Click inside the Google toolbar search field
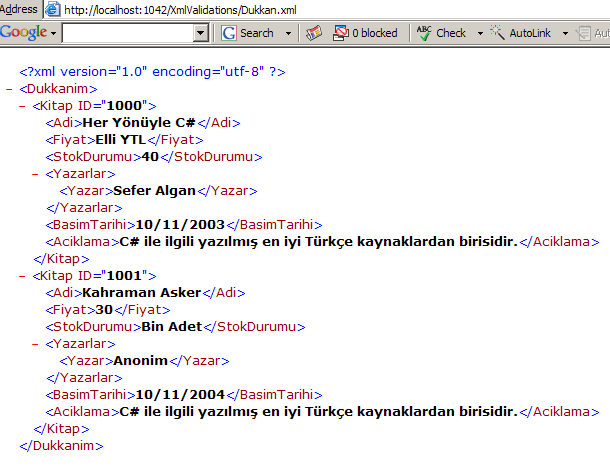The image size is (610, 469). click(127, 33)
